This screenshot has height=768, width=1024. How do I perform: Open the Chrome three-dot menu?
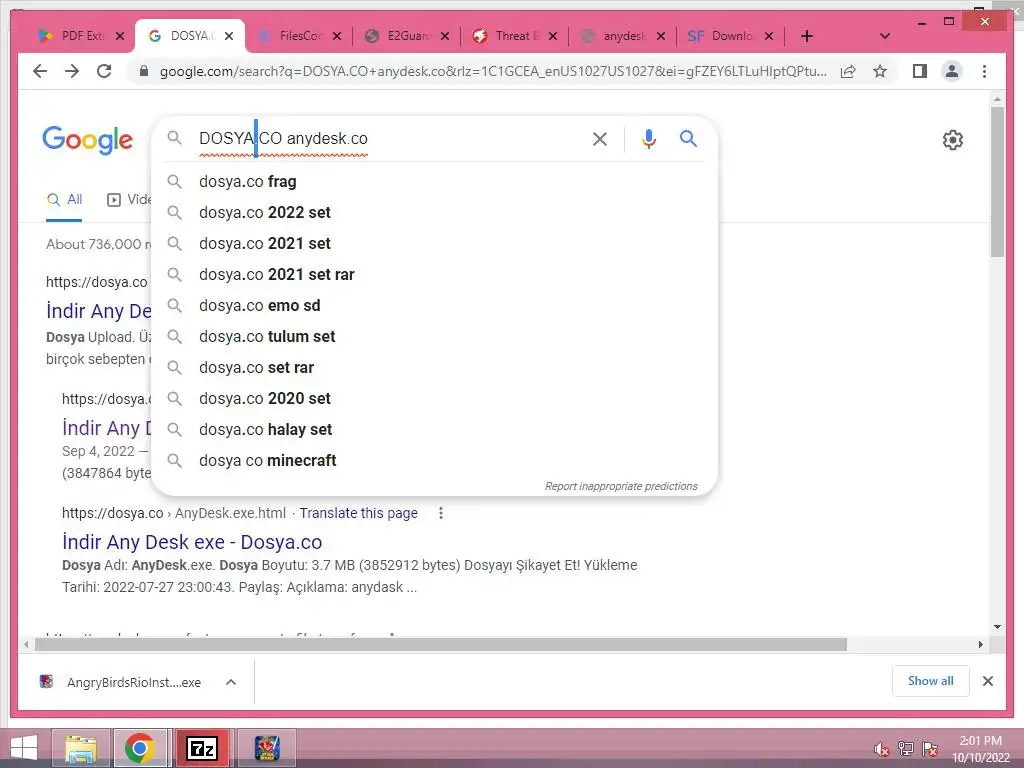click(984, 71)
